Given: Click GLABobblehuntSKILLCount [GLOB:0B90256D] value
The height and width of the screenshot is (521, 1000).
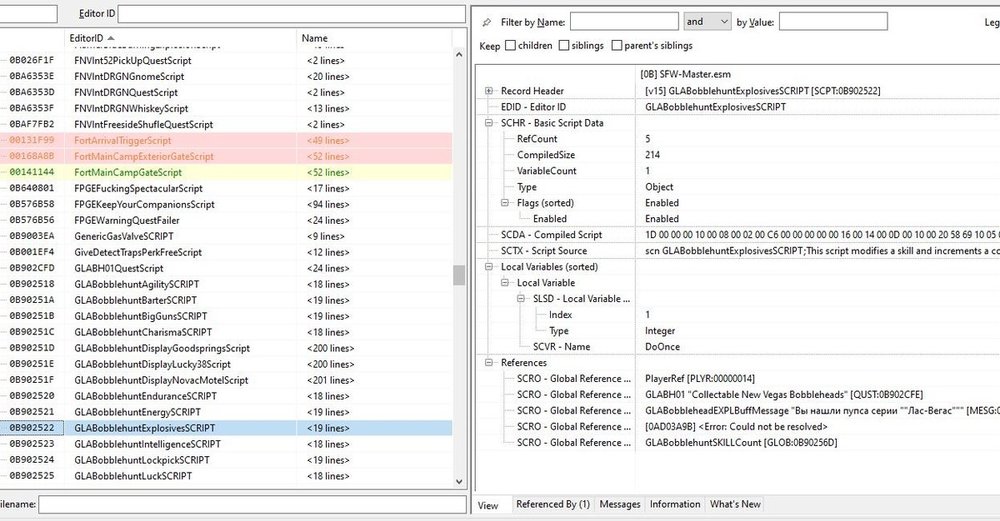Looking at the screenshot, I should click(741, 443).
